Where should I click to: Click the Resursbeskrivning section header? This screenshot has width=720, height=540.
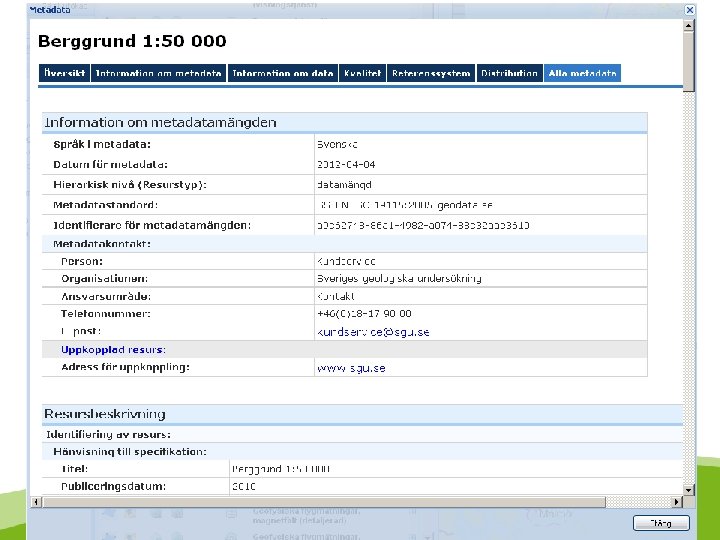point(362,414)
